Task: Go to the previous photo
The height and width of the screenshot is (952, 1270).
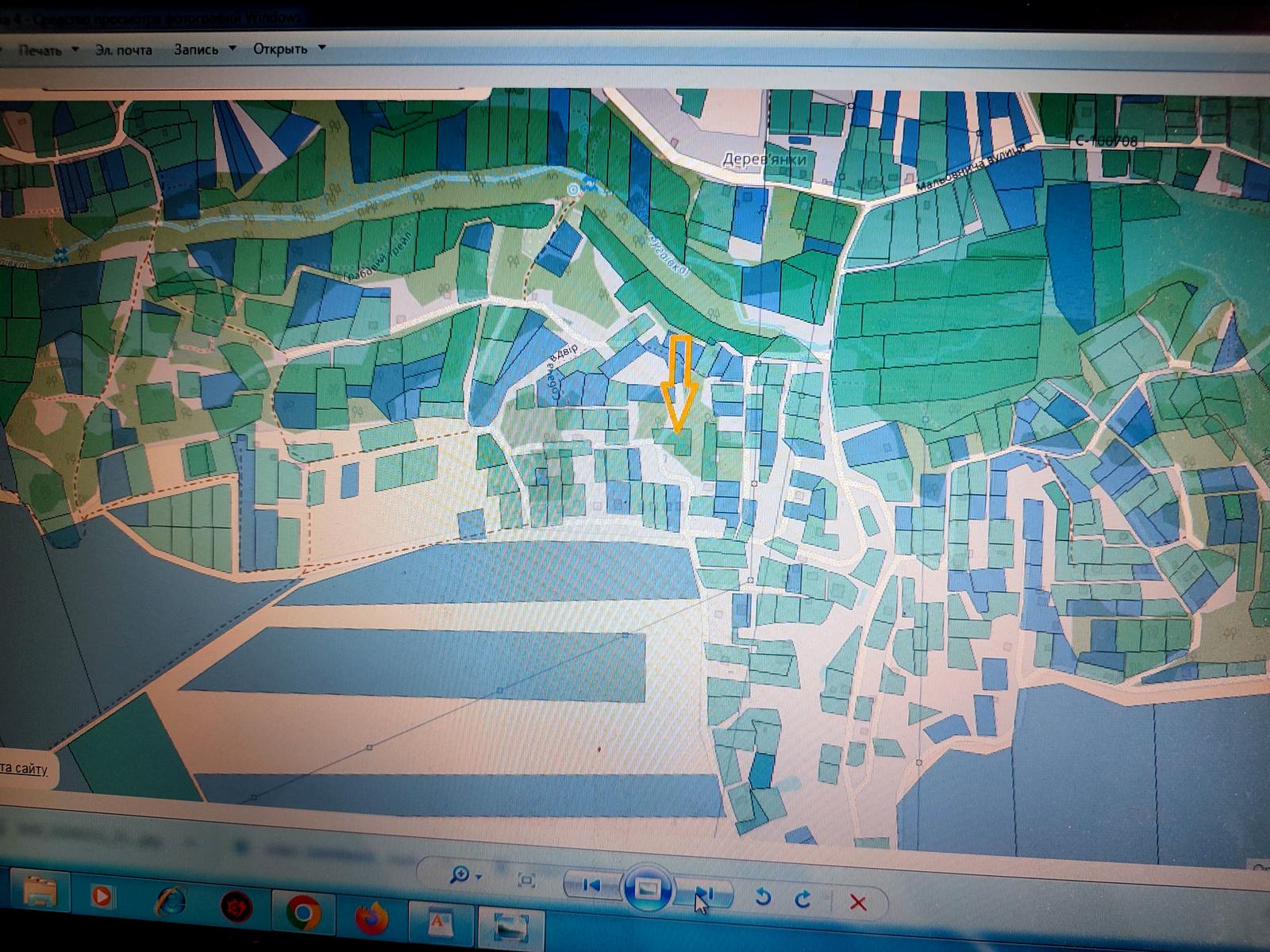Action: tap(591, 885)
